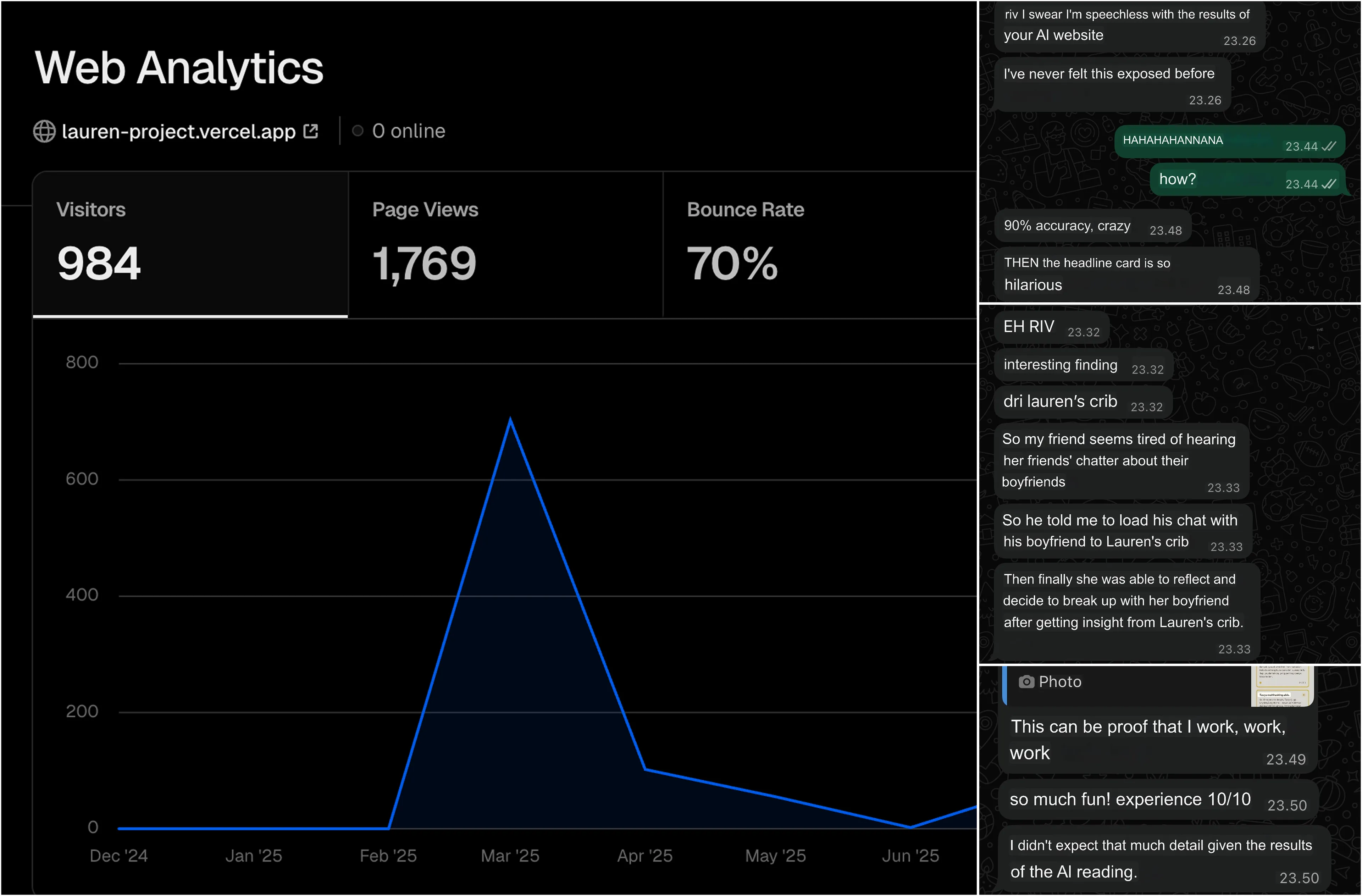Click the read-receipt double checkmarks on HAHAHAHANNANA
The image size is (1362, 896).
1328,146
